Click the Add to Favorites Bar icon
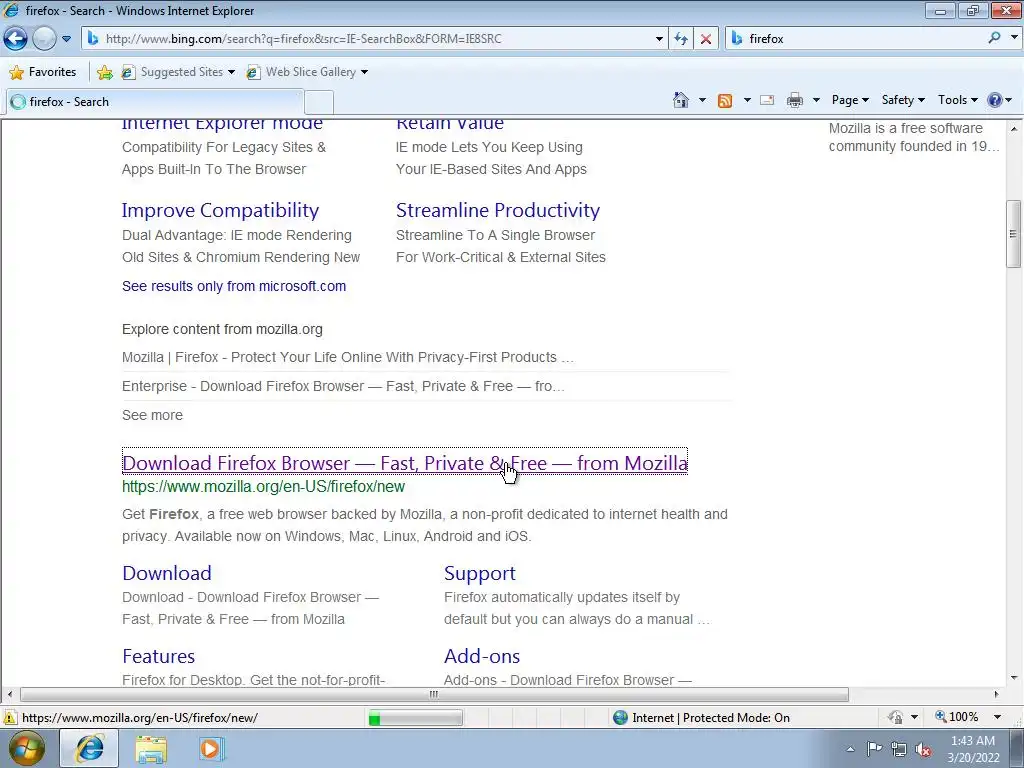1024x768 pixels. tap(104, 72)
